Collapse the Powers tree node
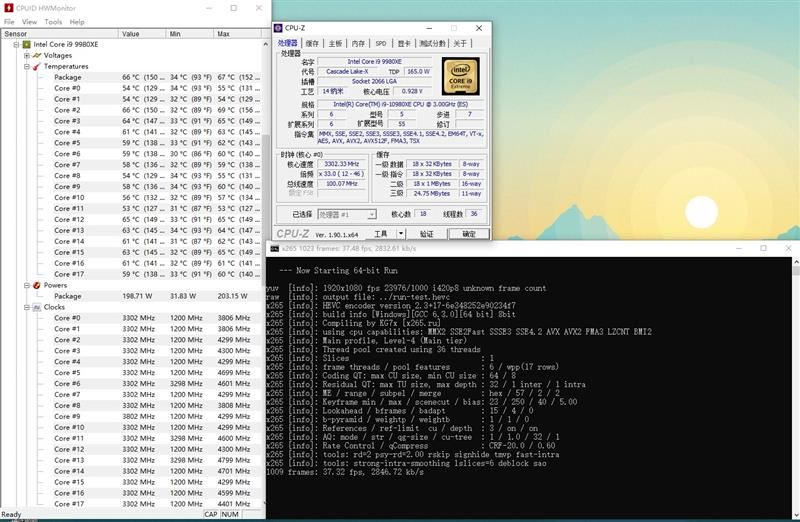 pyautogui.click(x=27, y=285)
